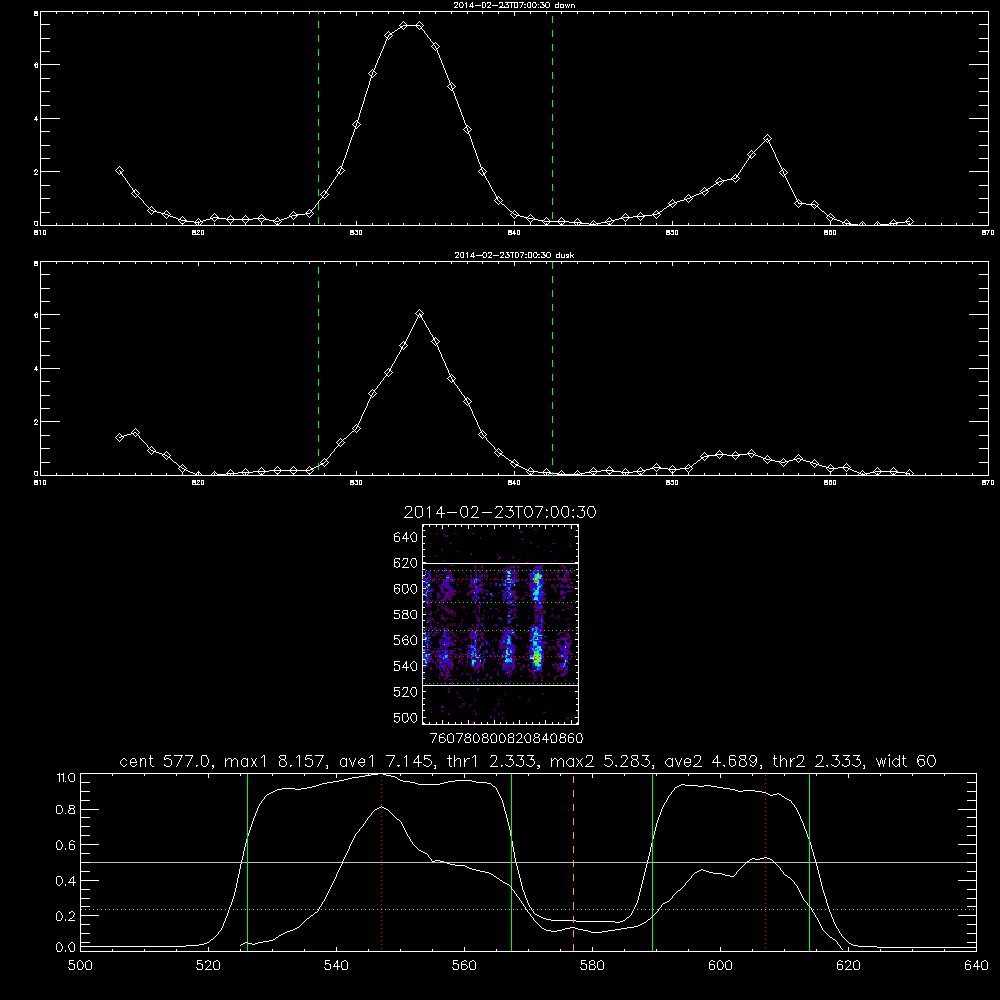
Task: Click the green vertical line near 589 in bottom plot
Action: 652,861
